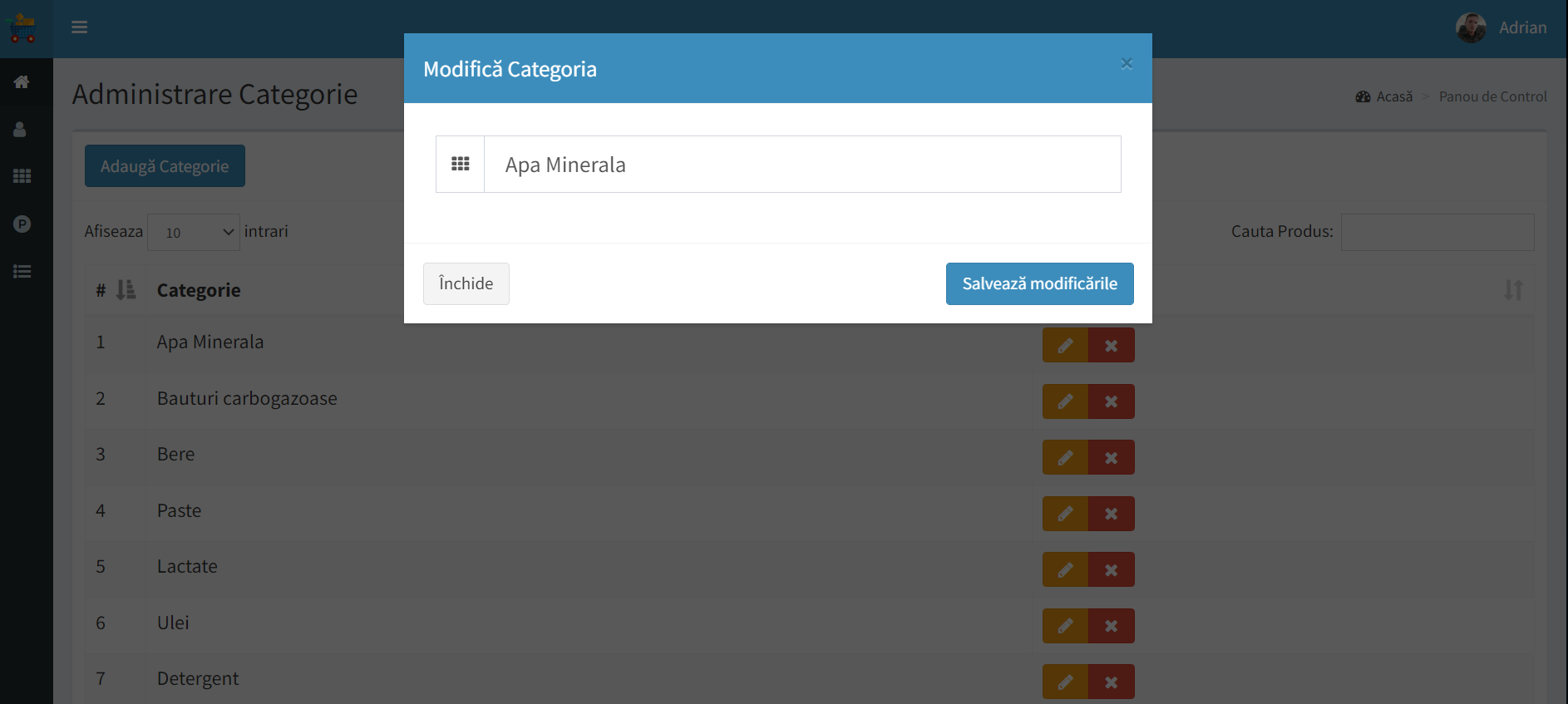Image resolution: width=1568 pixels, height=704 pixels.
Task: Delete the Bere category row
Action: pos(1111,458)
